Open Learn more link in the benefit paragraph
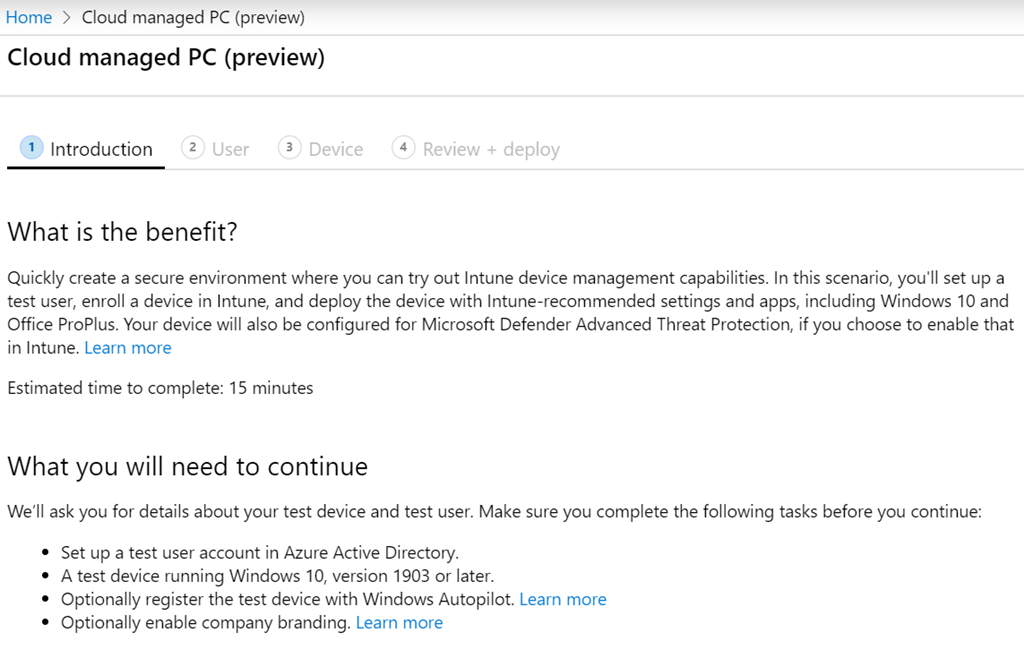 click(x=128, y=348)
